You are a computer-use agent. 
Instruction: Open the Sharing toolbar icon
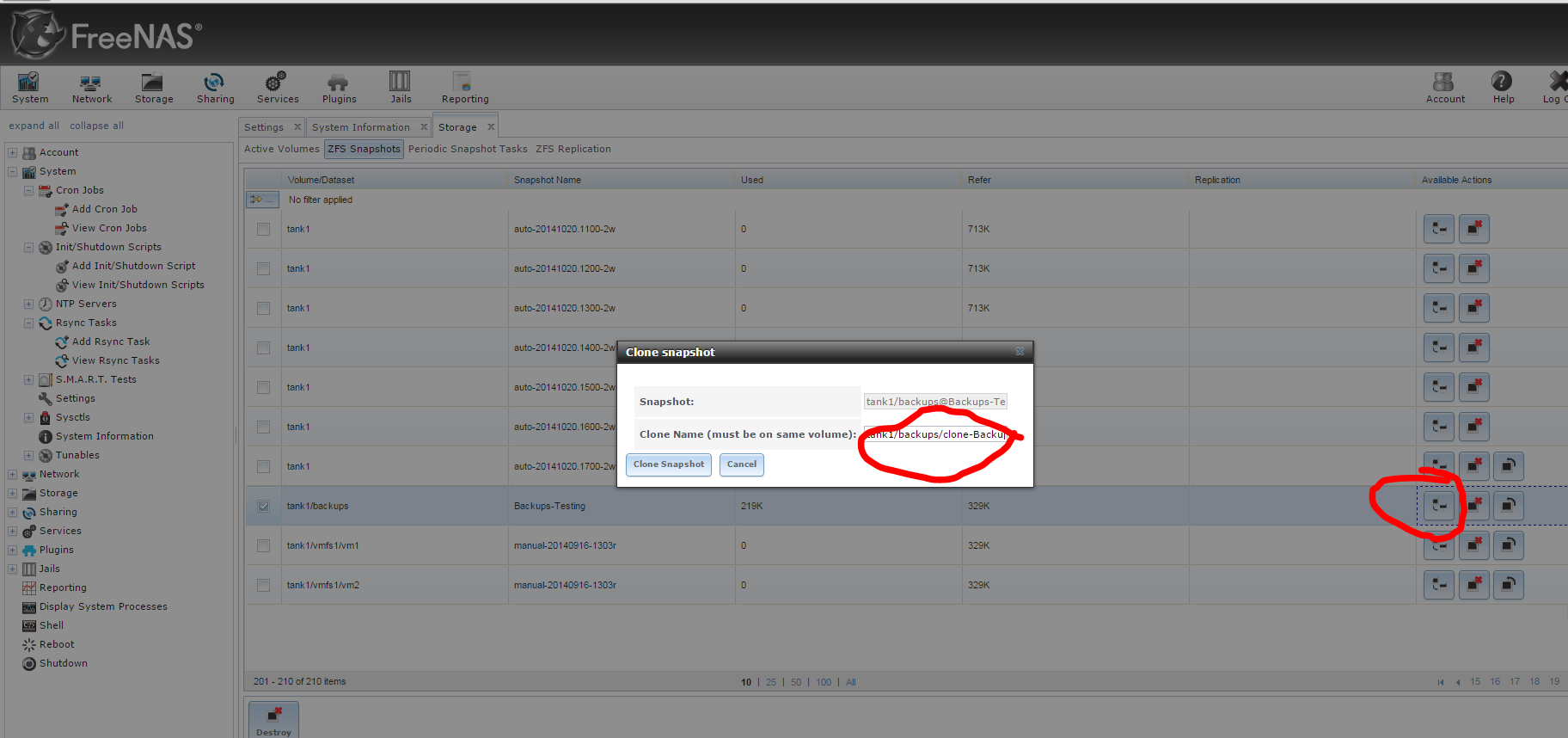tap(215, 88)
